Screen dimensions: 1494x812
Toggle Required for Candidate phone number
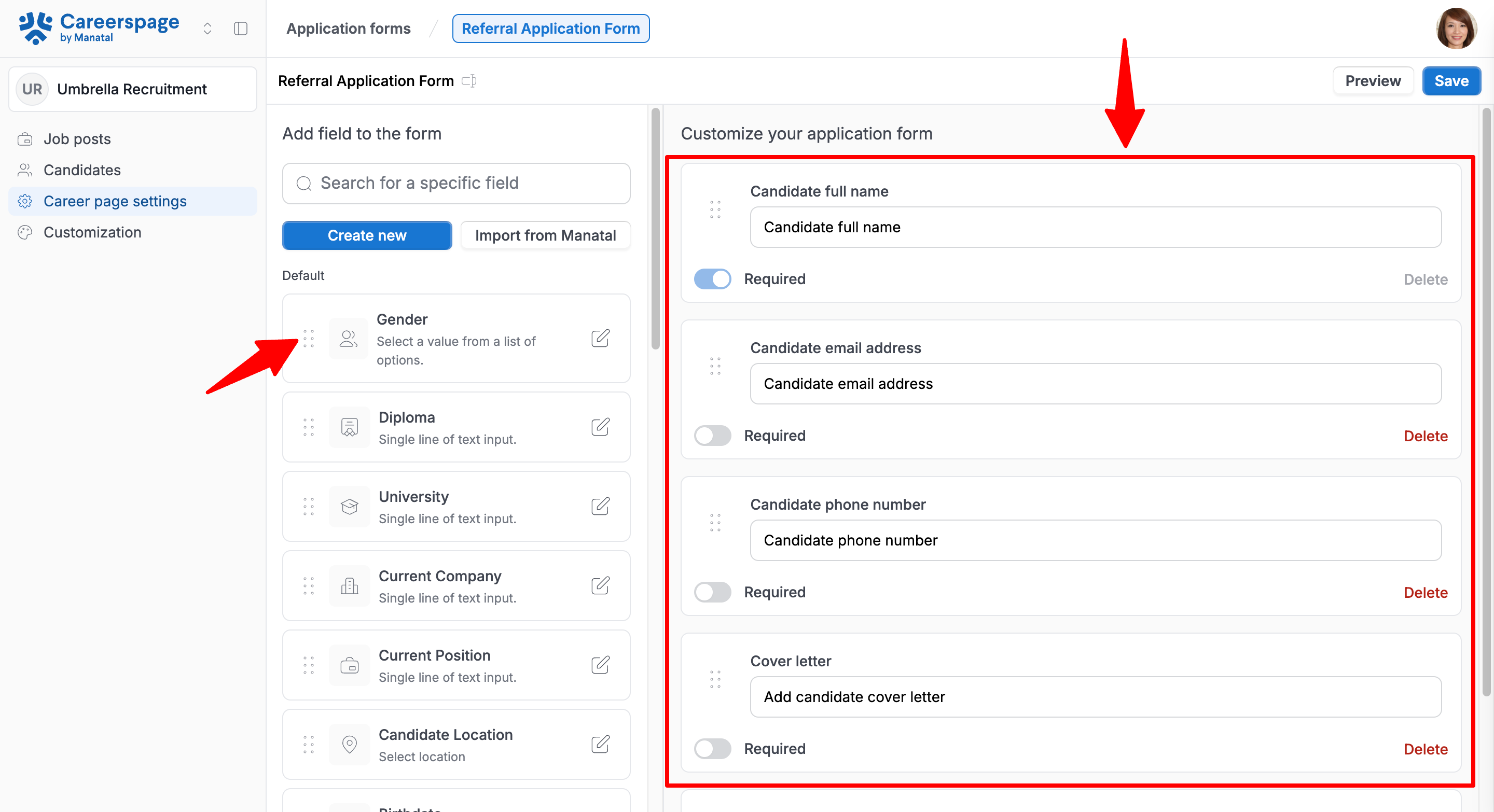pos(713,592)
